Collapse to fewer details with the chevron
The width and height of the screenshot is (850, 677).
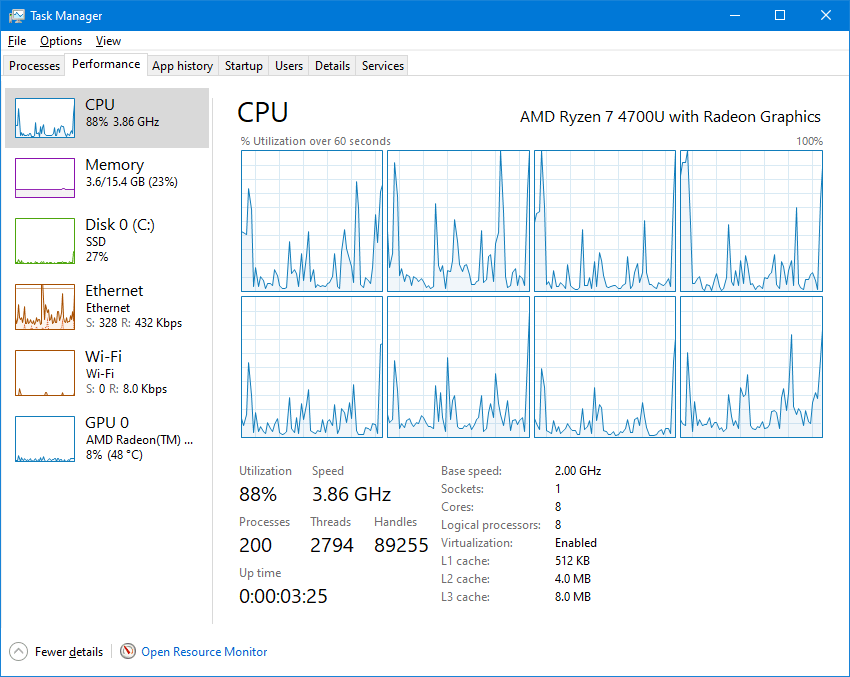(x=20, y=651)
